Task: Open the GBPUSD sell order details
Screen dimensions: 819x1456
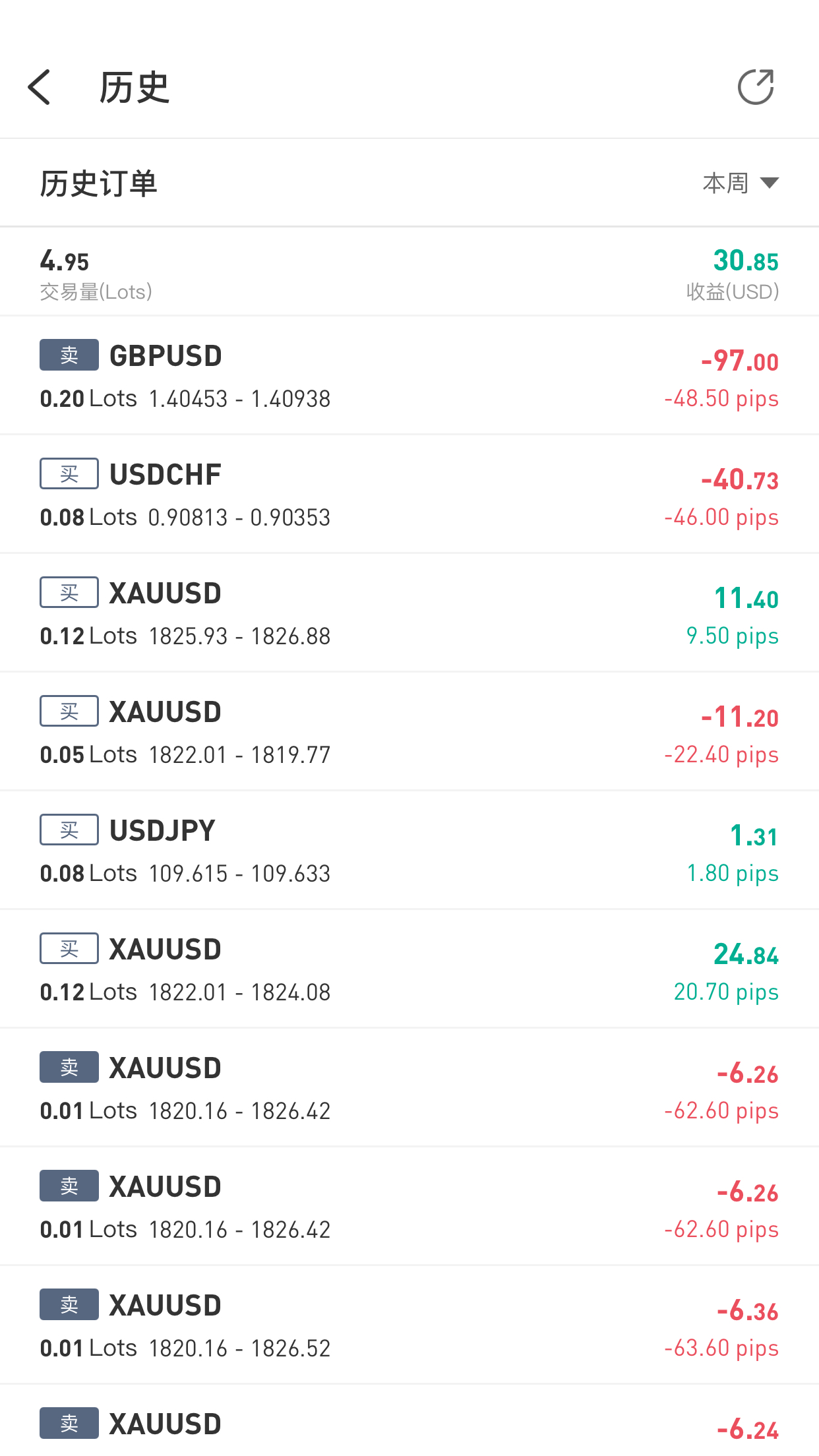Action: (x=409, y=375)
